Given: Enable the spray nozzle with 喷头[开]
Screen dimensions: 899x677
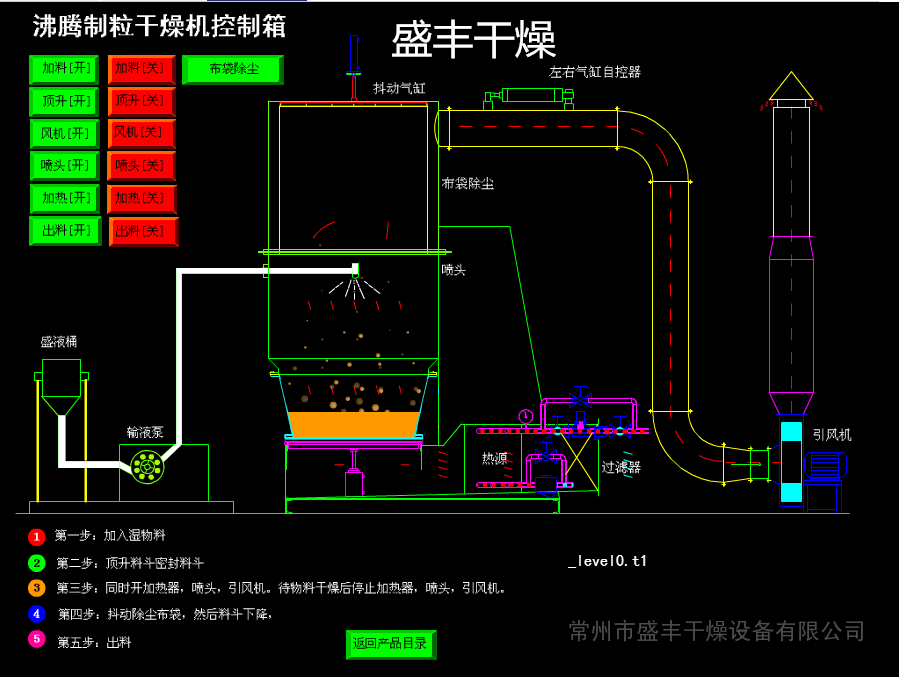Looking at the screenshot, I should tap(65, 166).
